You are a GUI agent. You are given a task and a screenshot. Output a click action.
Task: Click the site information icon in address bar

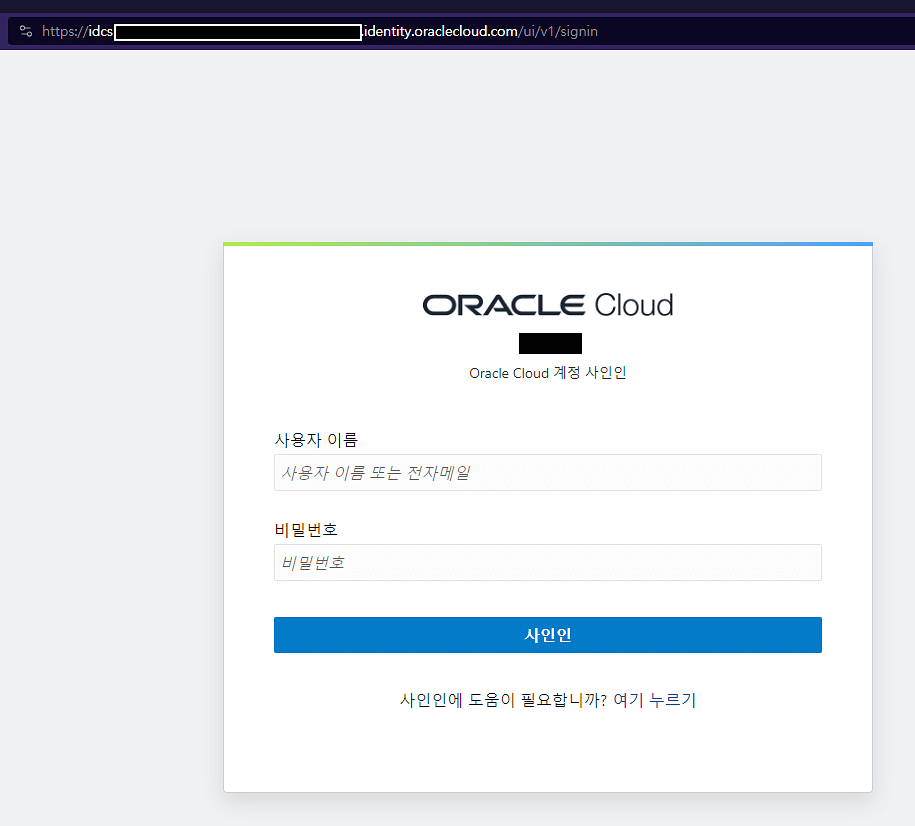click(x=26, y=31)
